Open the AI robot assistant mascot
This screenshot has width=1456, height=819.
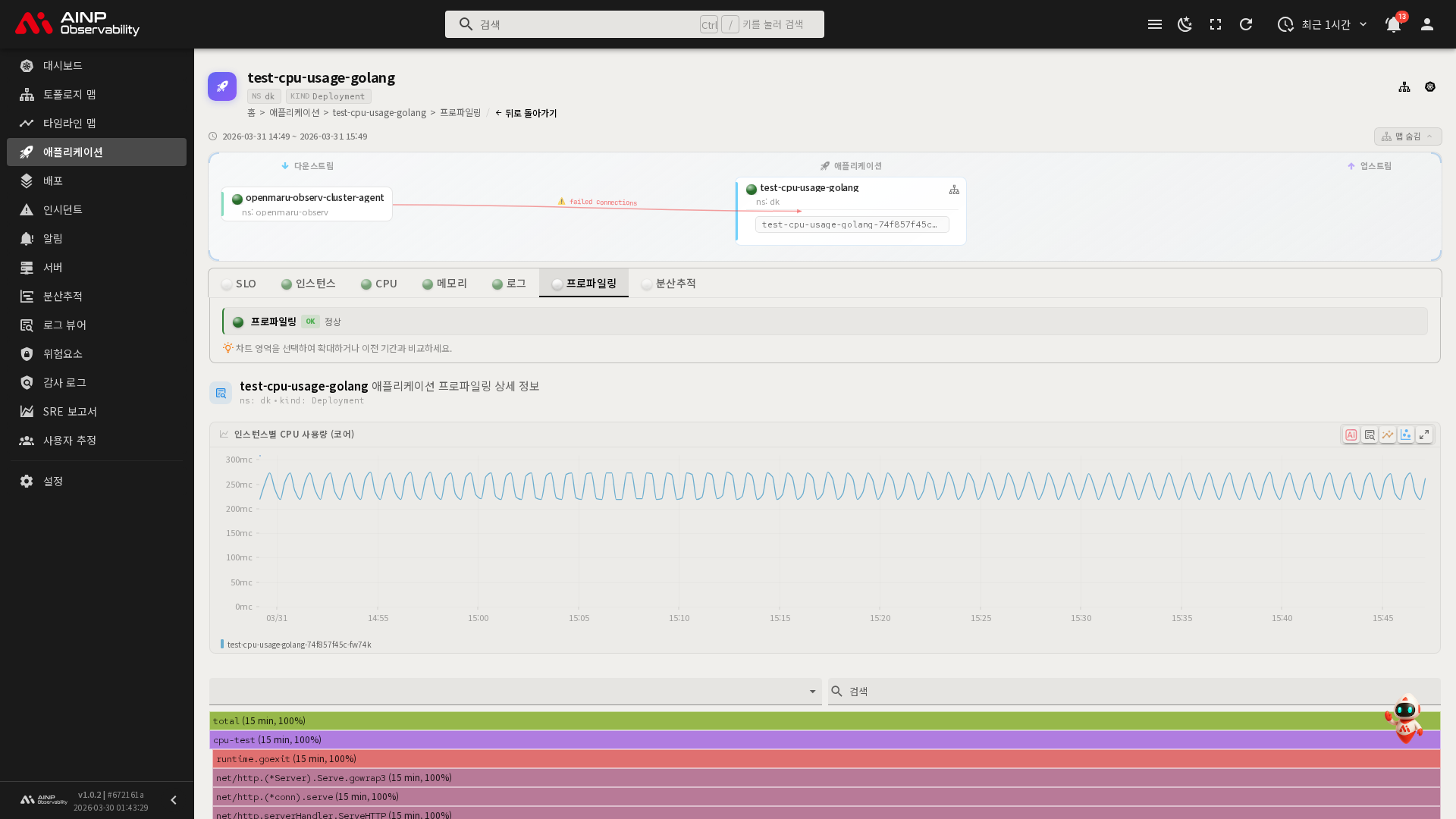coord(1404,718)
